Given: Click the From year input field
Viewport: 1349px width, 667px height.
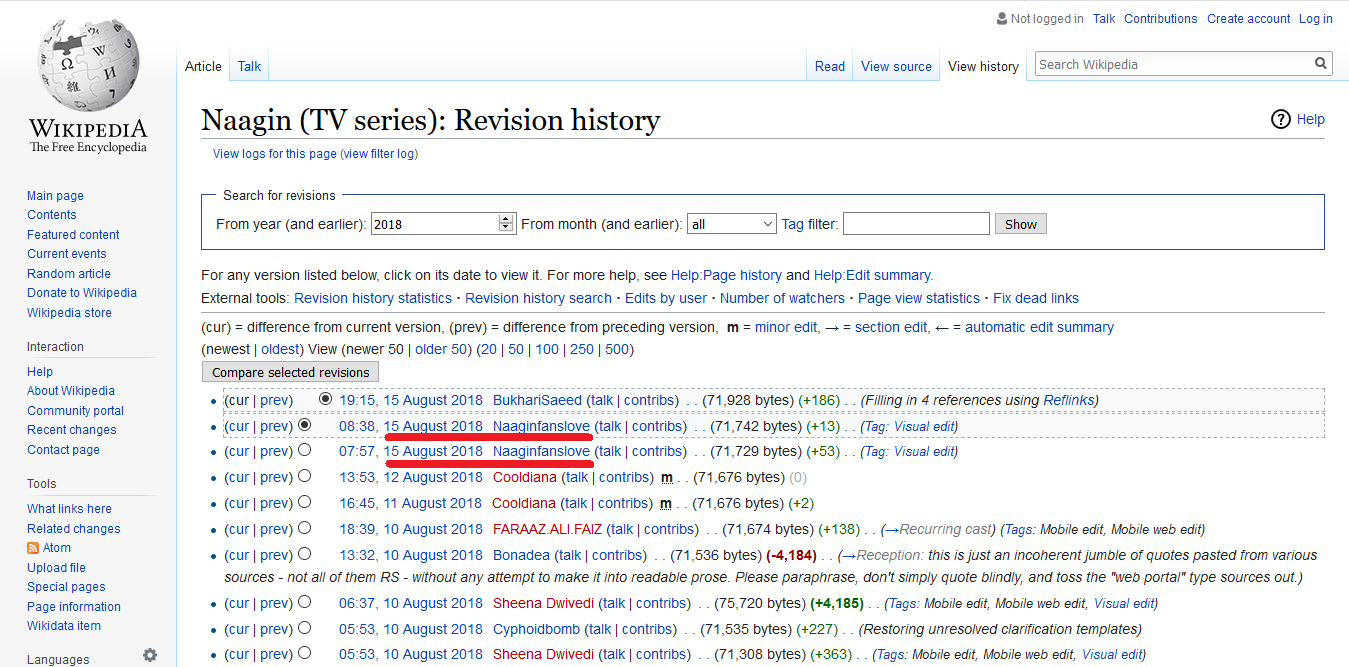Looking at the screenshot, I should coord(435,224).
